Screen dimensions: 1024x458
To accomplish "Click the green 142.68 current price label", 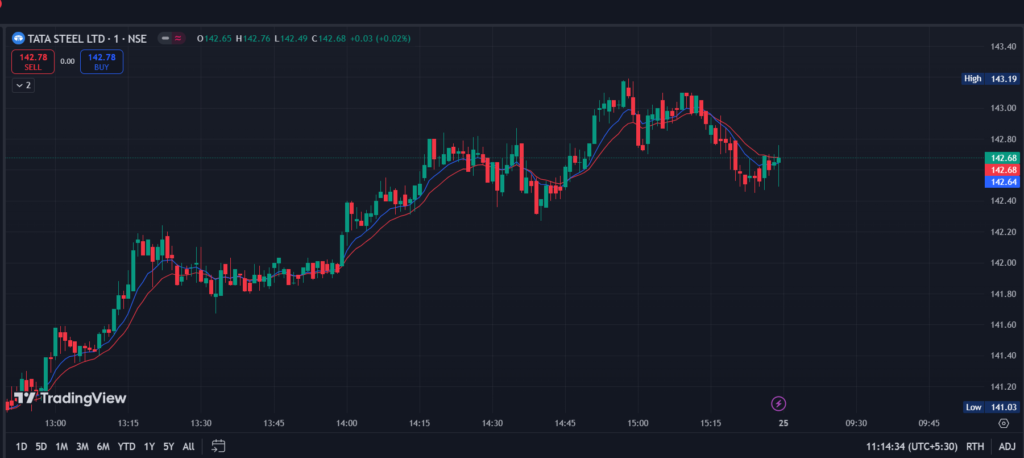I will pyautogui.click(x=1003, y=158).
